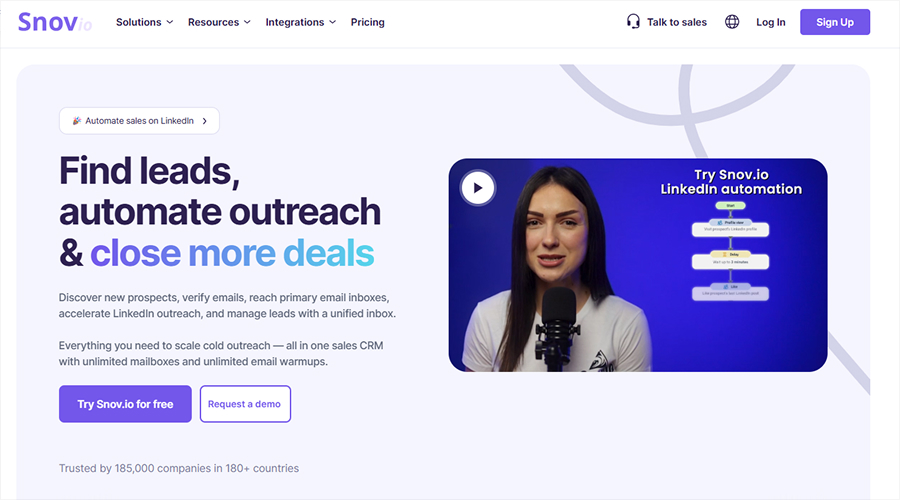Expand the Resources dropdown chevron
900x500 pixels.
point(247,22)
